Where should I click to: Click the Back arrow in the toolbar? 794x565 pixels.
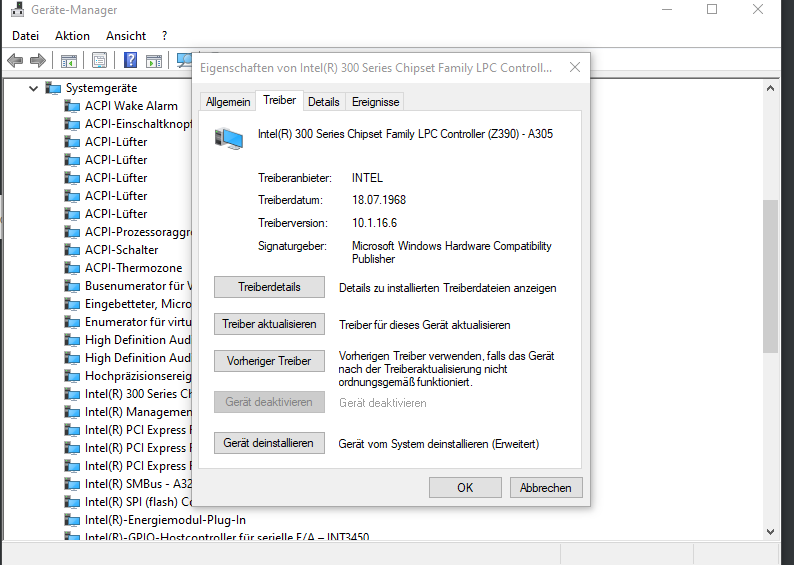tap(15, 61)
